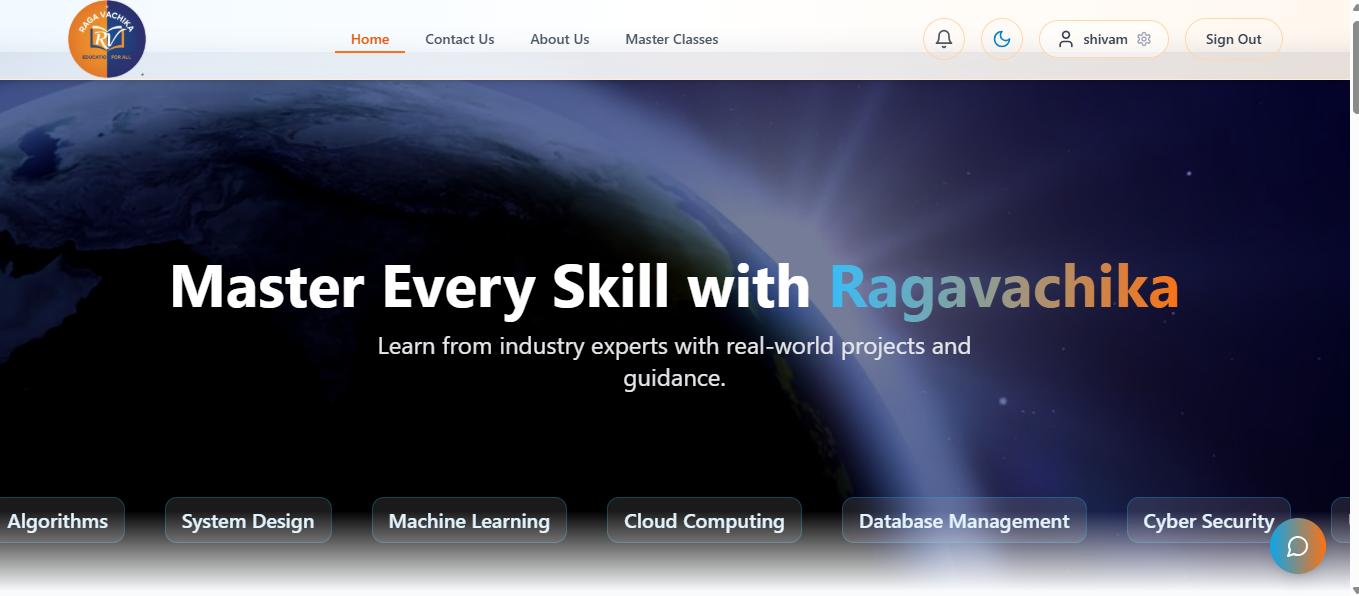
Task: Open the Contact Us page
Action: 460,40
